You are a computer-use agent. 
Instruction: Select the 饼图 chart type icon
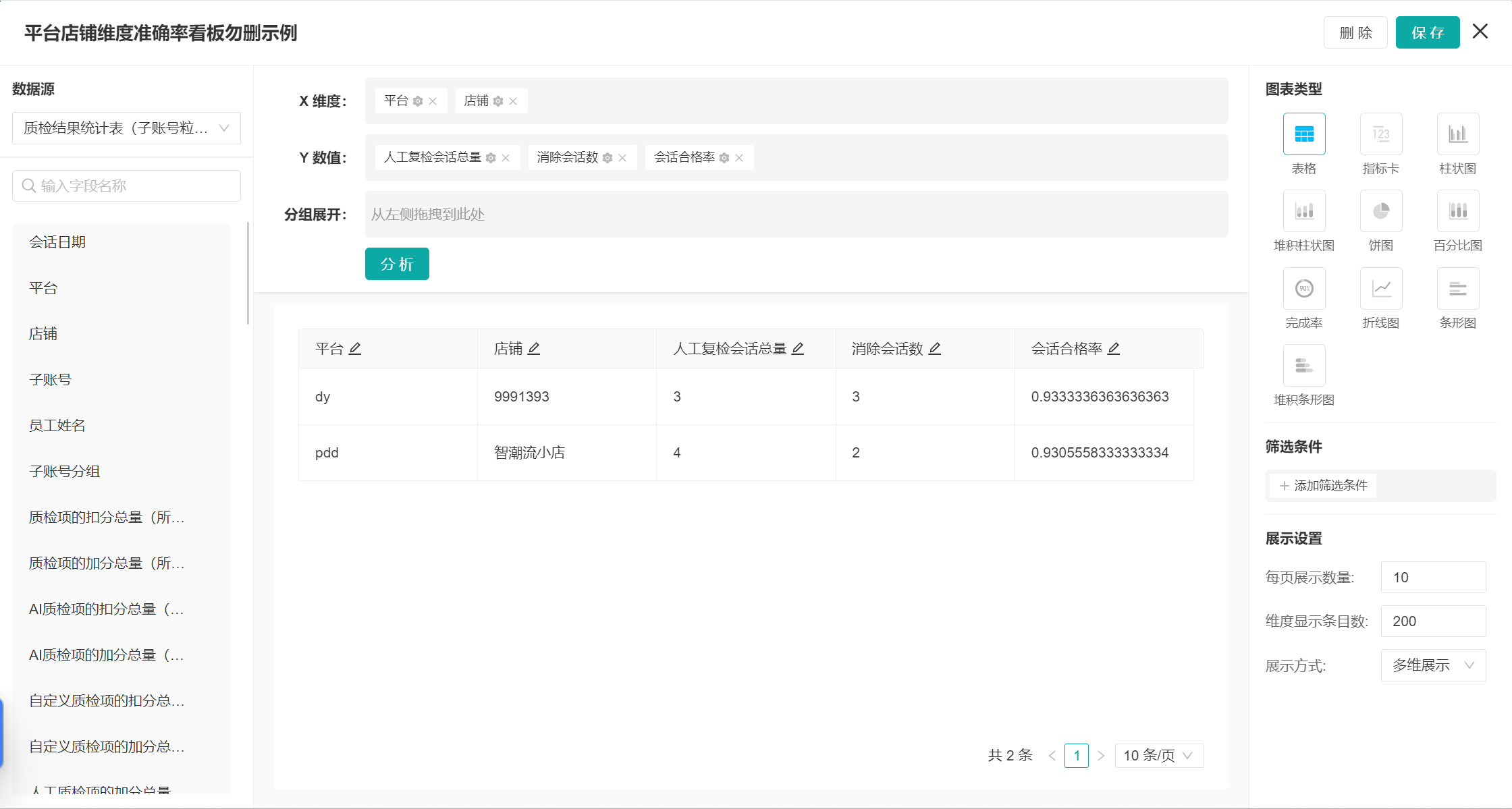[x=1380, y=211]
